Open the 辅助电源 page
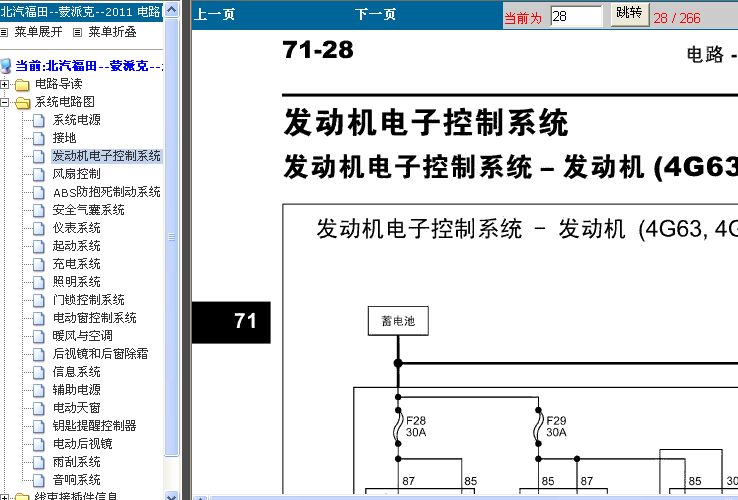The height and width of the screenshot is (500, 738). point(76,390)
